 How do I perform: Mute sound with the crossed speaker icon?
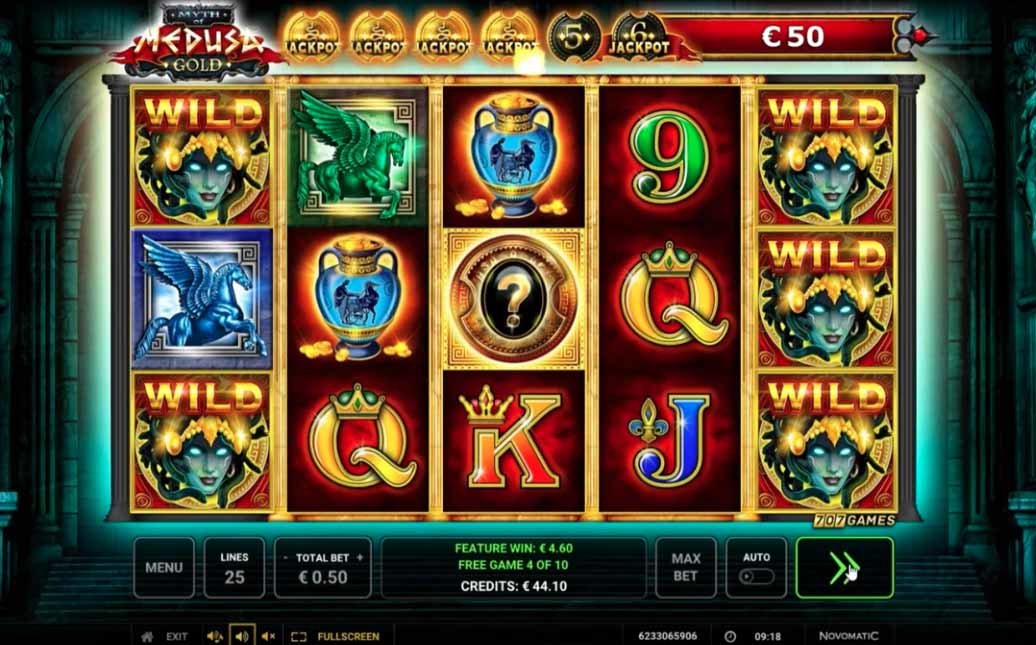pos(268,636)
